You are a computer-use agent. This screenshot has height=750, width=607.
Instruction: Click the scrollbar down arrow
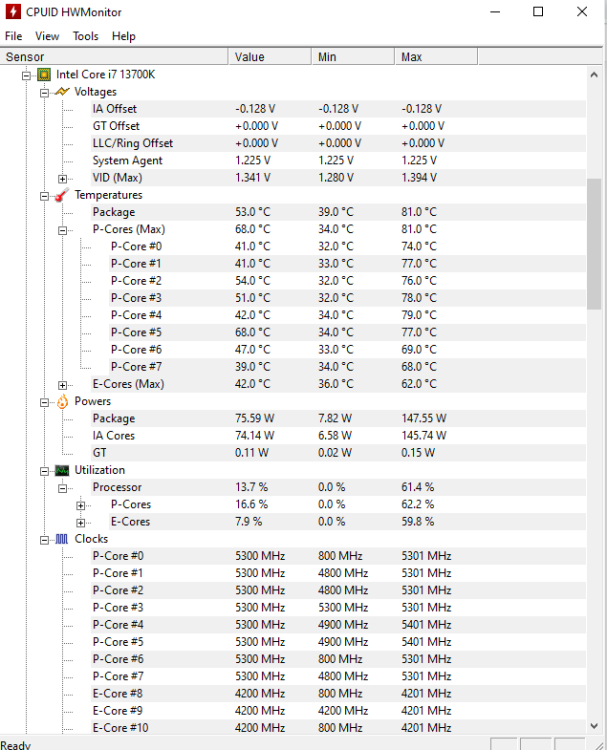594,726
